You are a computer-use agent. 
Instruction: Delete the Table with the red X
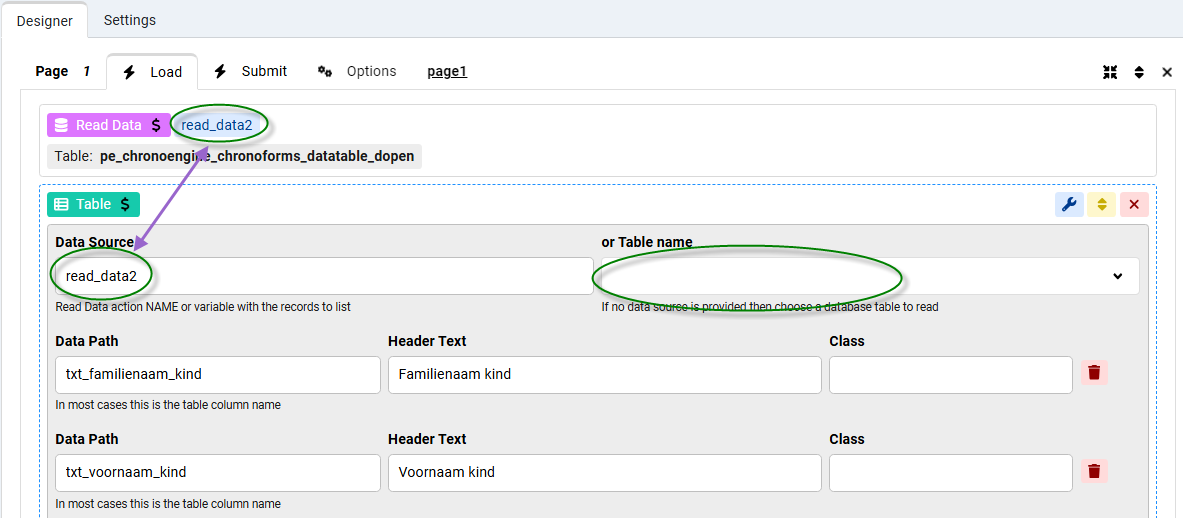coord(1134,204)
